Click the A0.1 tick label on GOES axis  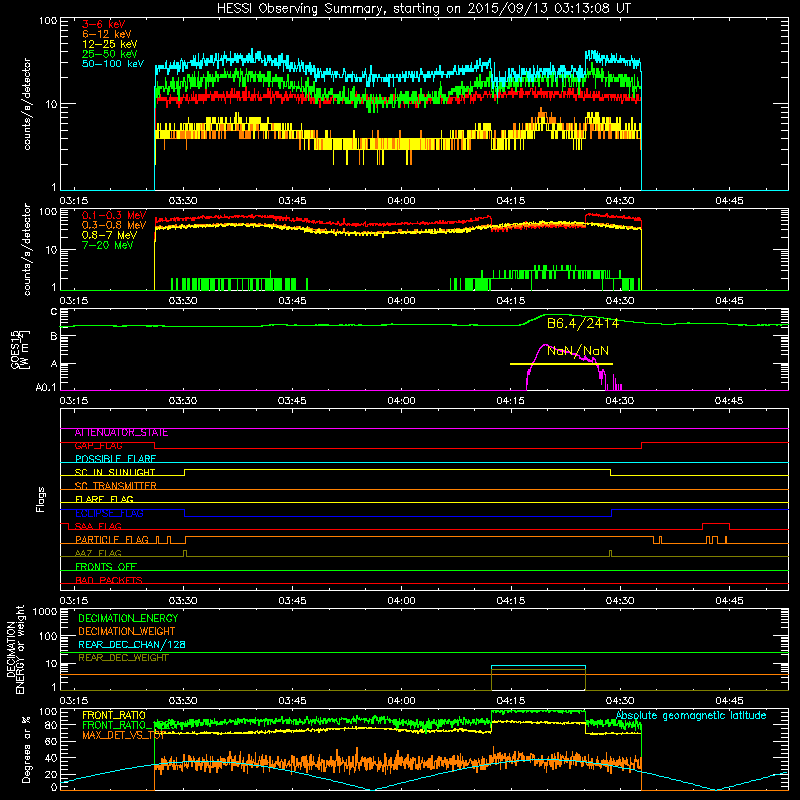point(46,388)
